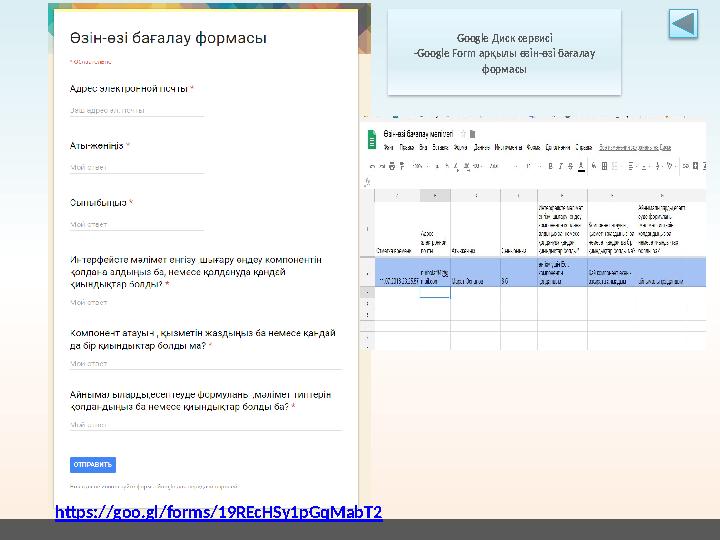
Task: Click the decrease decimal places icon
Action: [x=456, y=166]
